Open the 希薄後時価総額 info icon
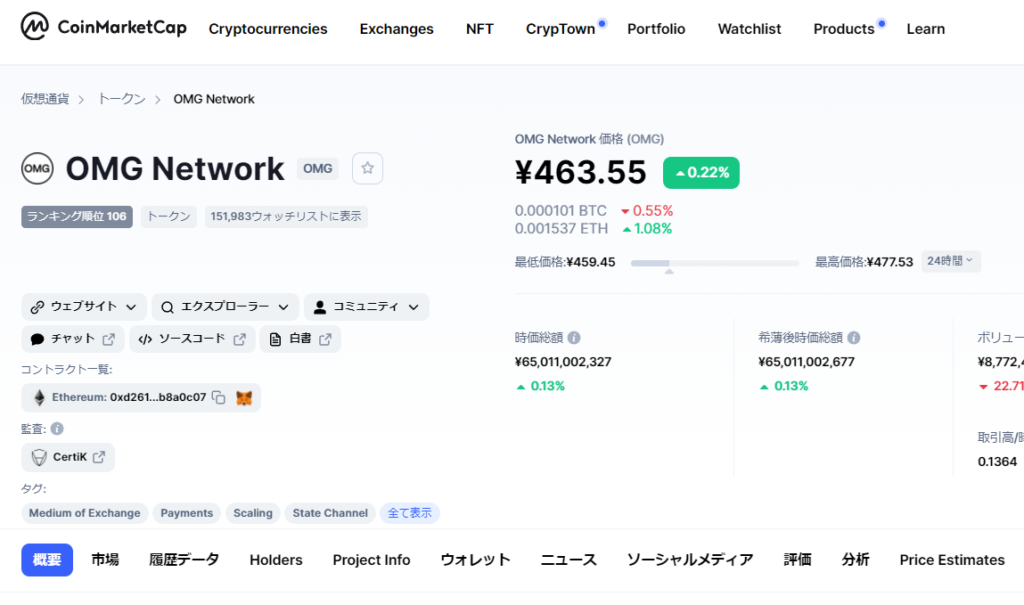 click(x=853, y=338)
